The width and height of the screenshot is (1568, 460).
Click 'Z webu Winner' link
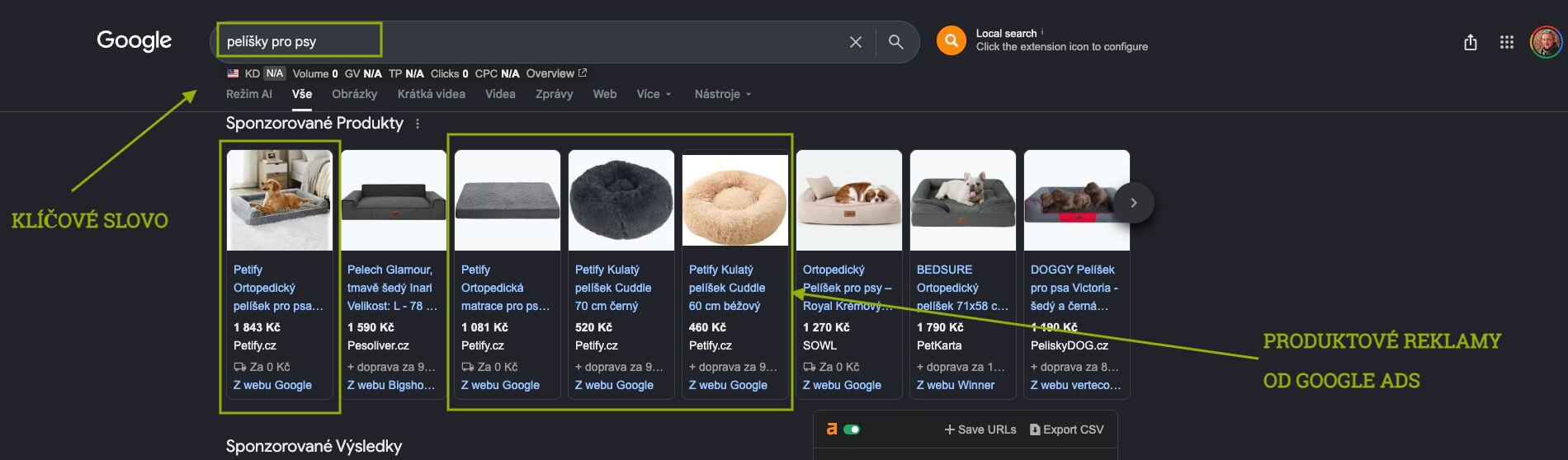(956, 385)
